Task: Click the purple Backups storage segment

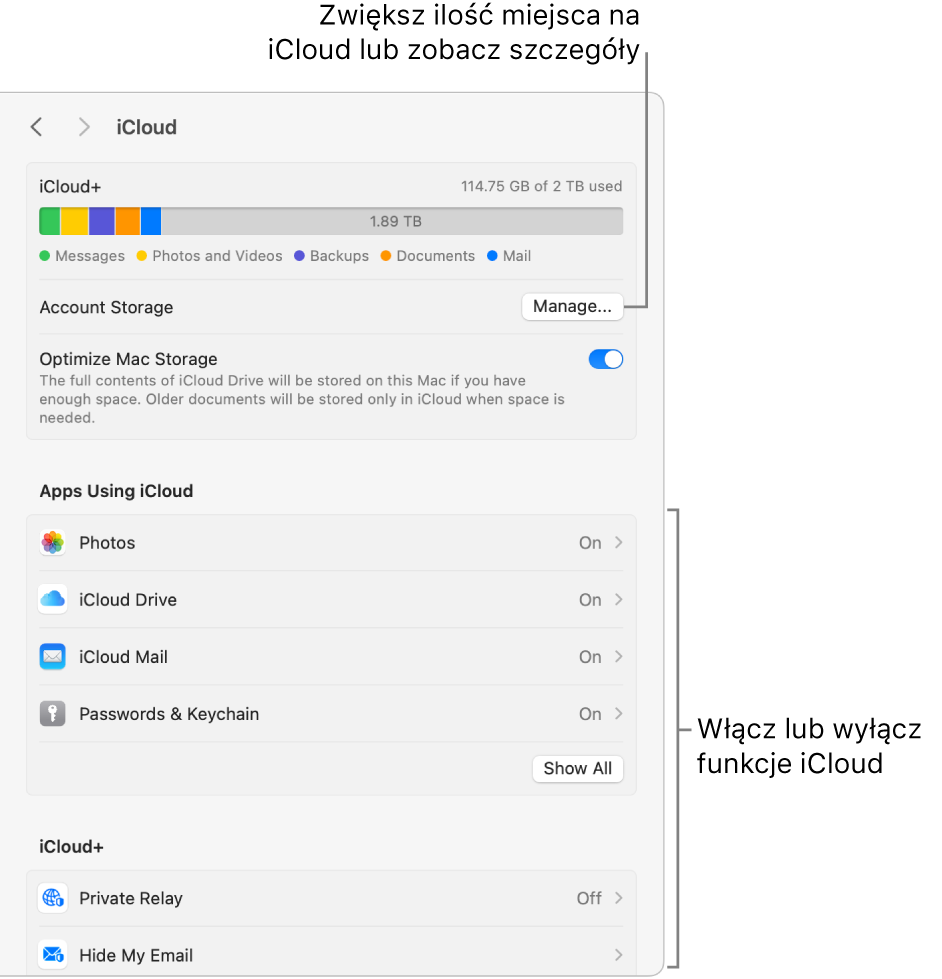Action: click(x=102, y=221)
